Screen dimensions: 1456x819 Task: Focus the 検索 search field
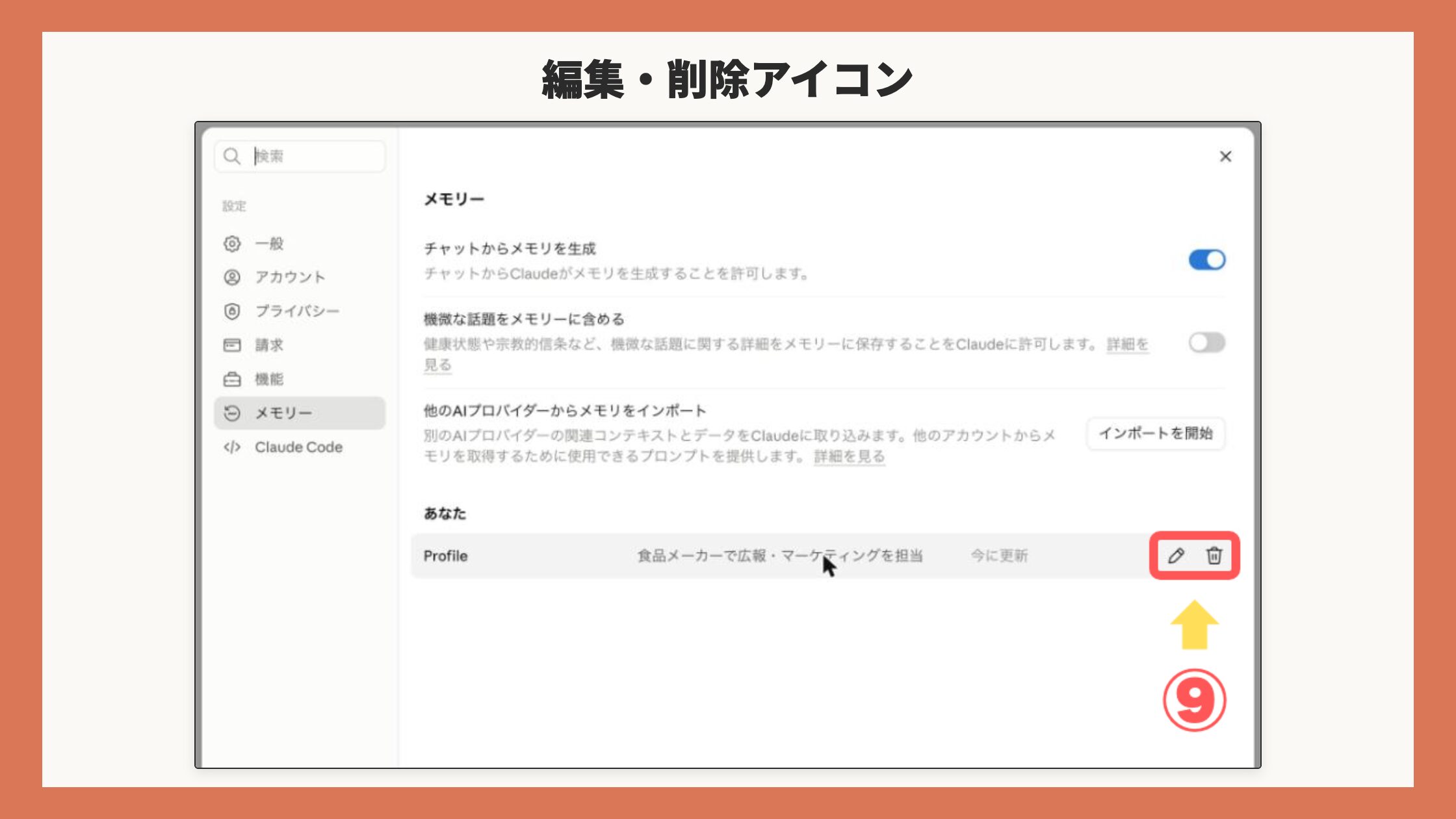(300, 156)
